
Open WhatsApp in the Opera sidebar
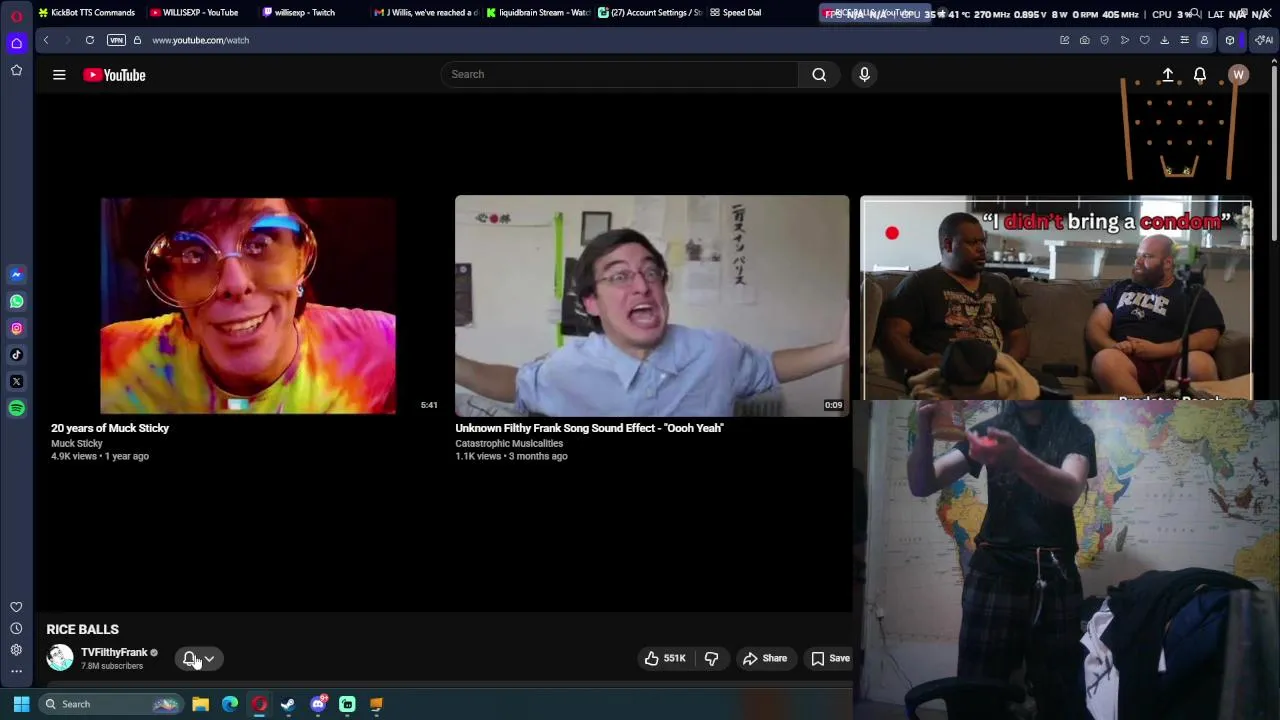point(16,301)
